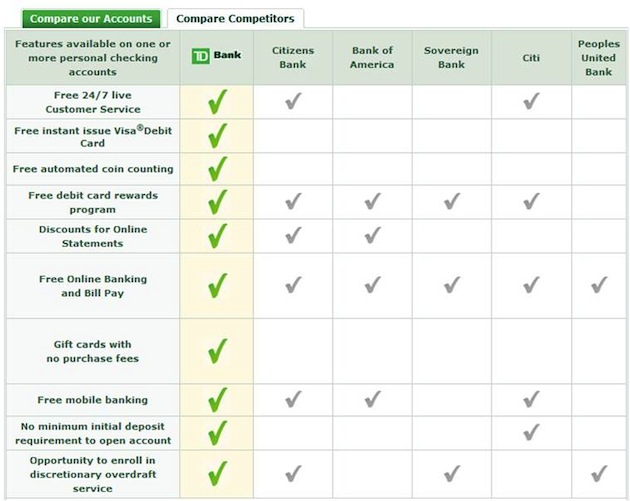Viewport: 630px width, 501px height.
Task: Click Peoples United check for Online Banking
Action: pyautogui.click(x=599, y=286)
